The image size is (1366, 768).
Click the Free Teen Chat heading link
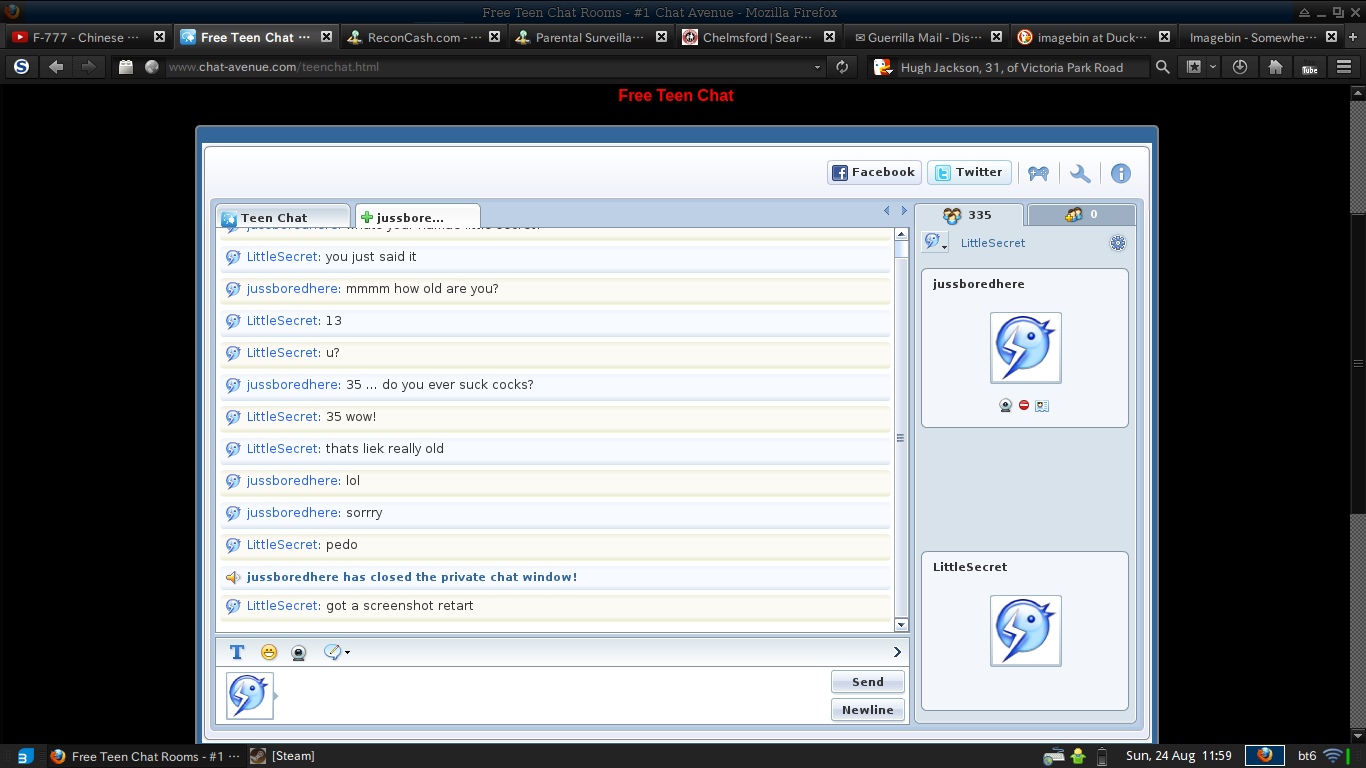point(676,96)
